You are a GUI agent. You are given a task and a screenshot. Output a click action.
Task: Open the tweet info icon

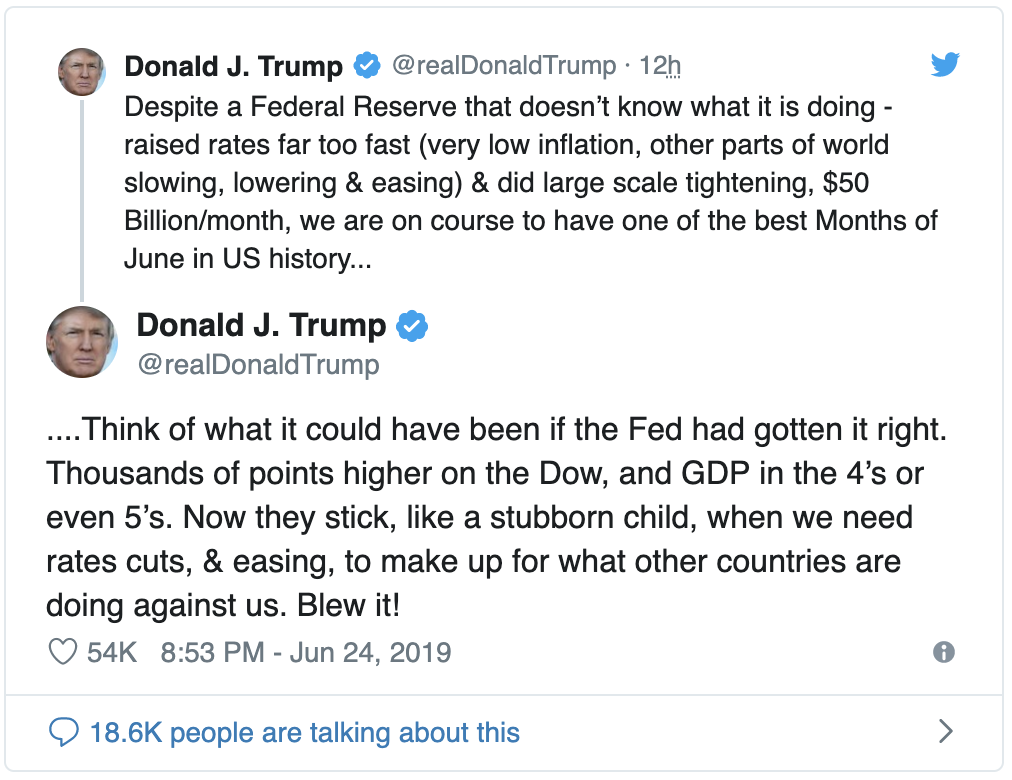click(x=943, y=653)
